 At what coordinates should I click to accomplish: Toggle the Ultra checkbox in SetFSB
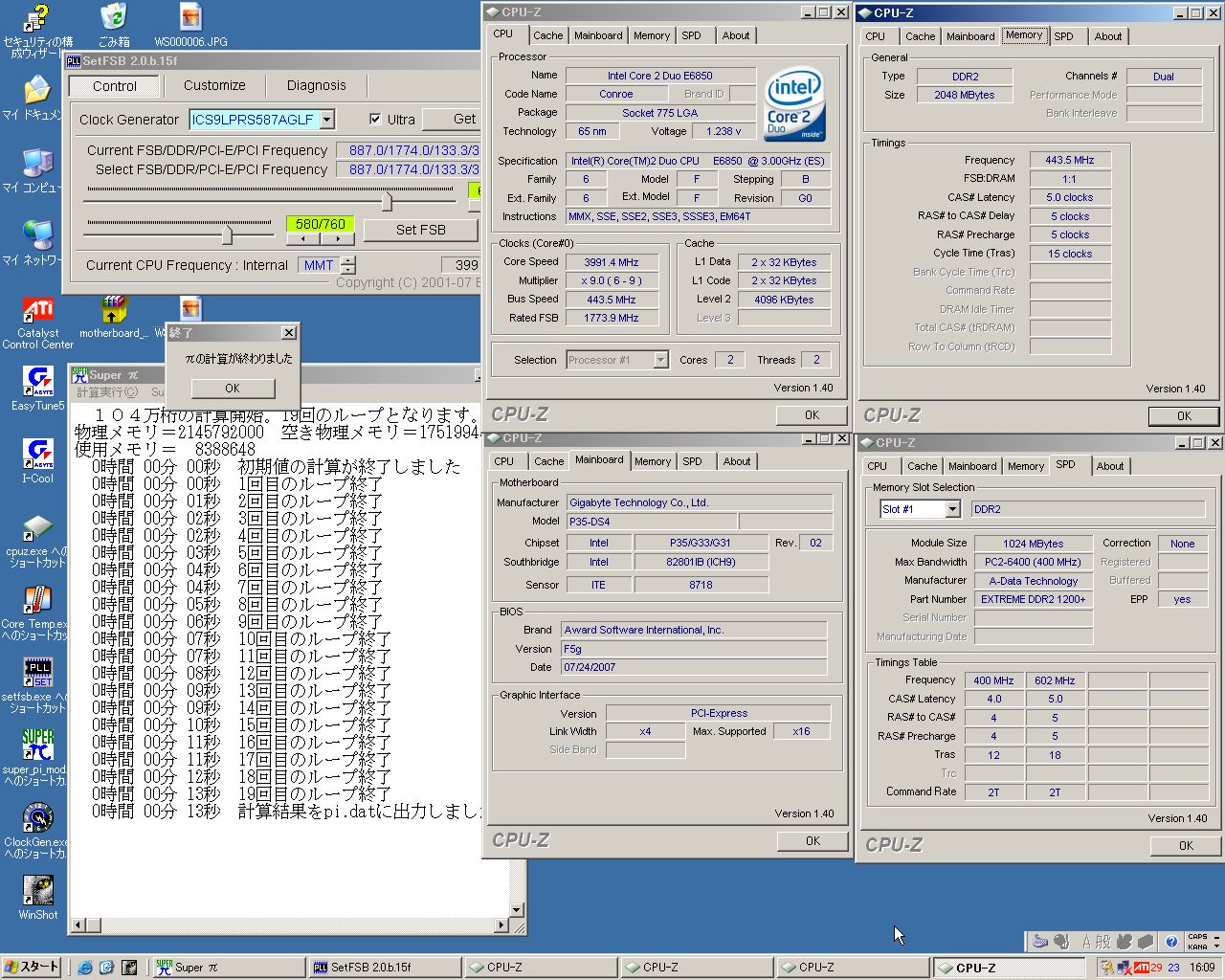[375, 120]
